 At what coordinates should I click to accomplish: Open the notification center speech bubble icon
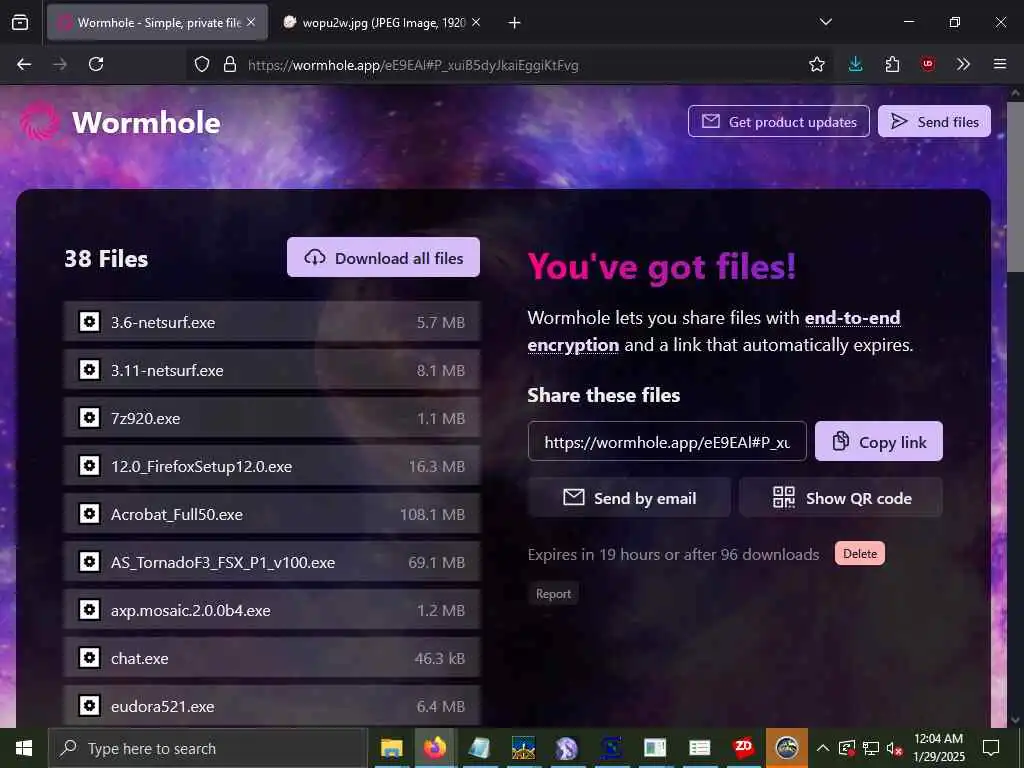(x=991, y=748)
